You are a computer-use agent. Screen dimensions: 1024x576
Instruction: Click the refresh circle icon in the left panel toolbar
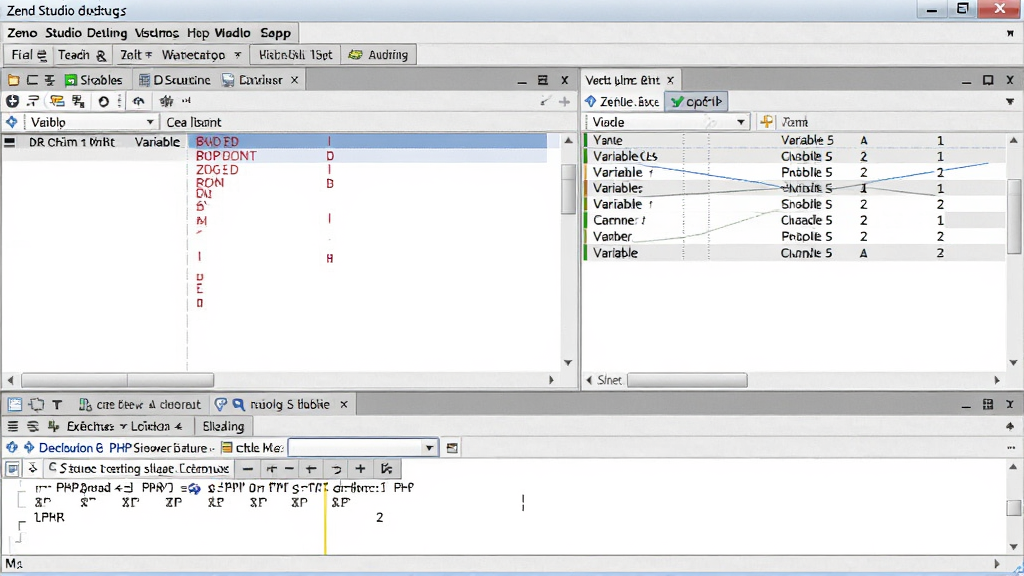[x=103, y=101]
